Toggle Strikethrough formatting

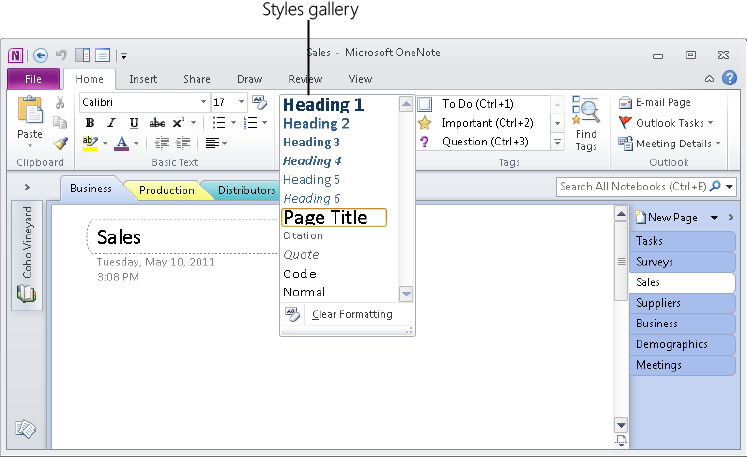click(x=157, y=123)
